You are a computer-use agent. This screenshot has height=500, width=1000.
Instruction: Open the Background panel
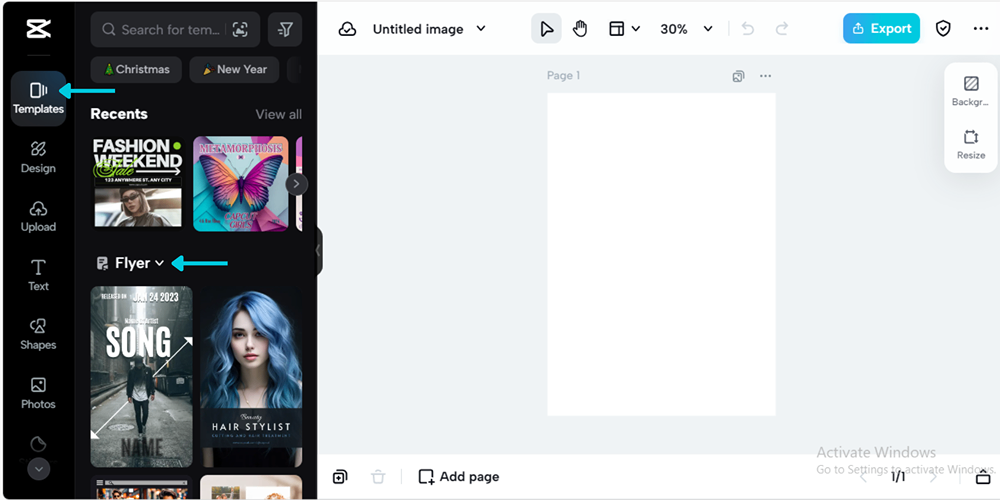970,91
